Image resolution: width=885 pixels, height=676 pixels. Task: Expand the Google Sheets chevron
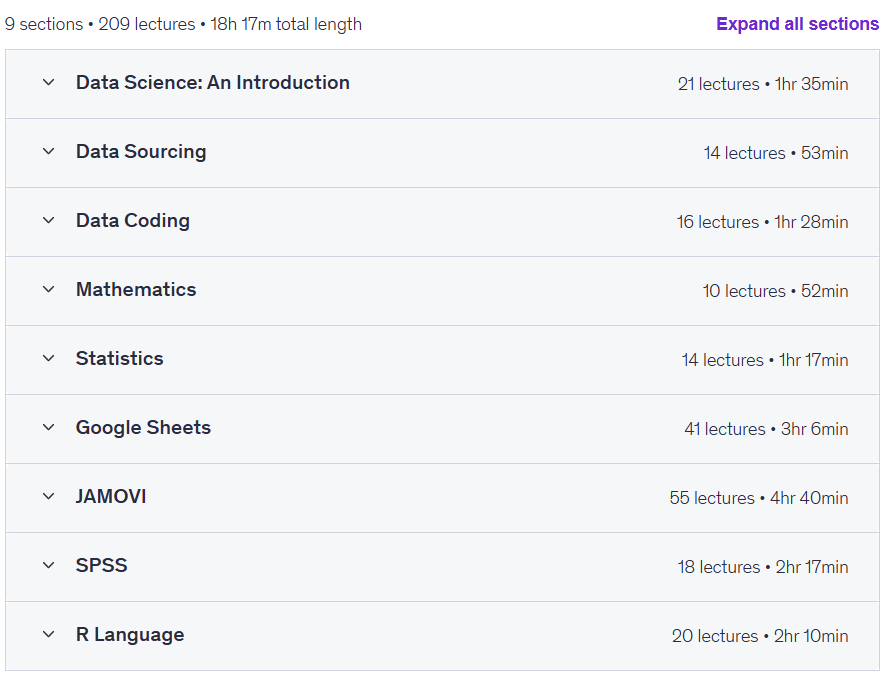pyautogui.click(x=49, y=427)
